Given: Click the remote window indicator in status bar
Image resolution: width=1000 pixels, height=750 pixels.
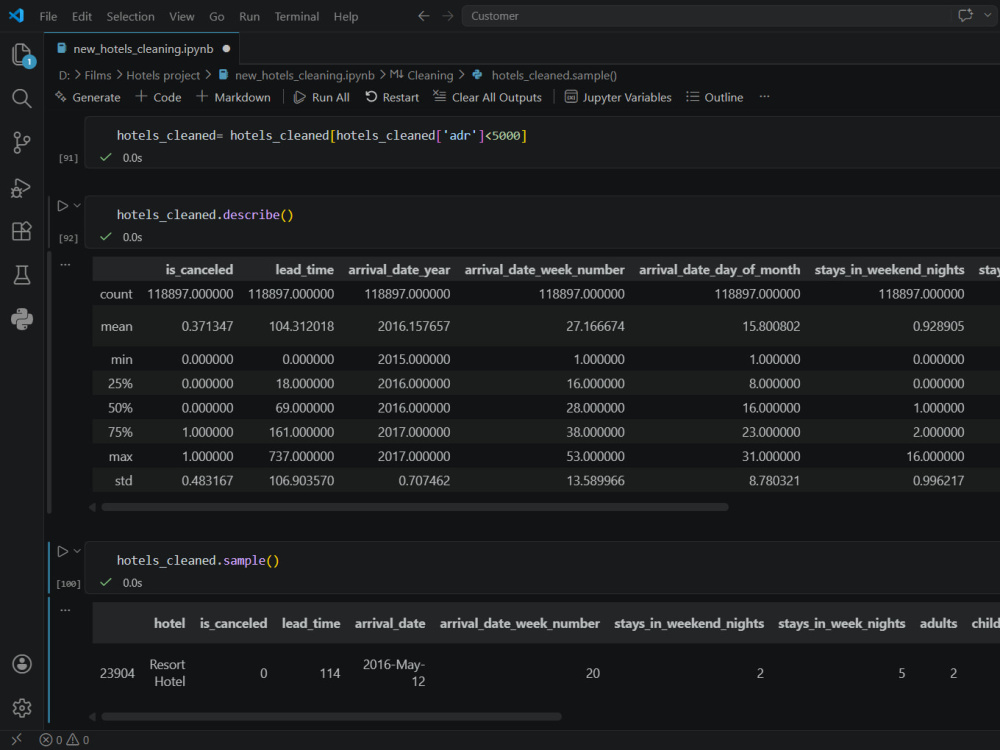Looking at the screenshot, I should click(x=17, y=740).
